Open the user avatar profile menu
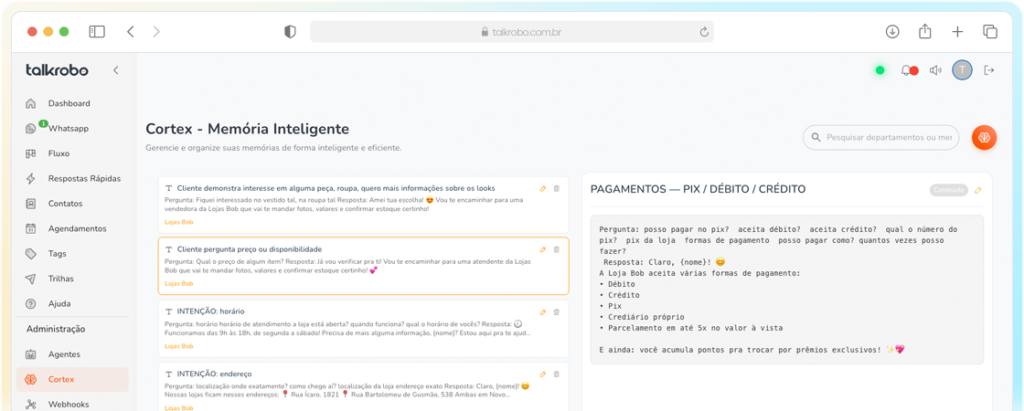This screenshot has width=1024, height=411. [x=962, y=70]
